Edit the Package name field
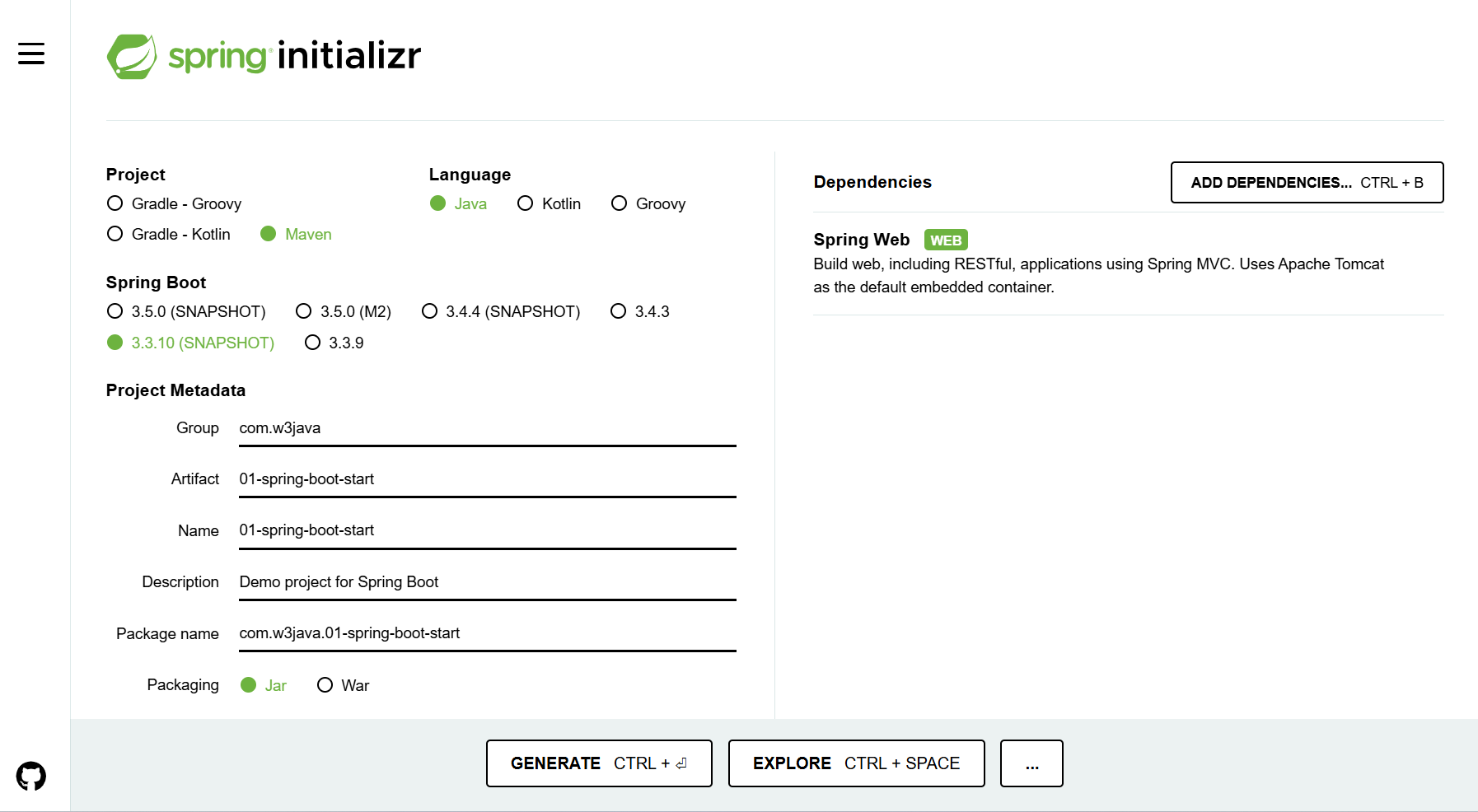 [x=488, y=633]
